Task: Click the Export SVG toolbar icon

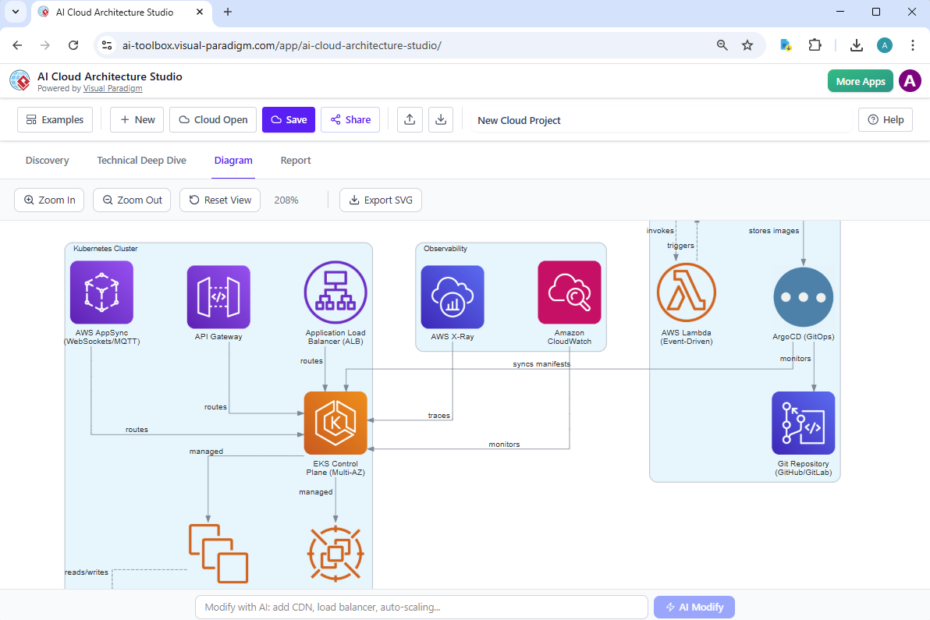Action: point(380,200)
